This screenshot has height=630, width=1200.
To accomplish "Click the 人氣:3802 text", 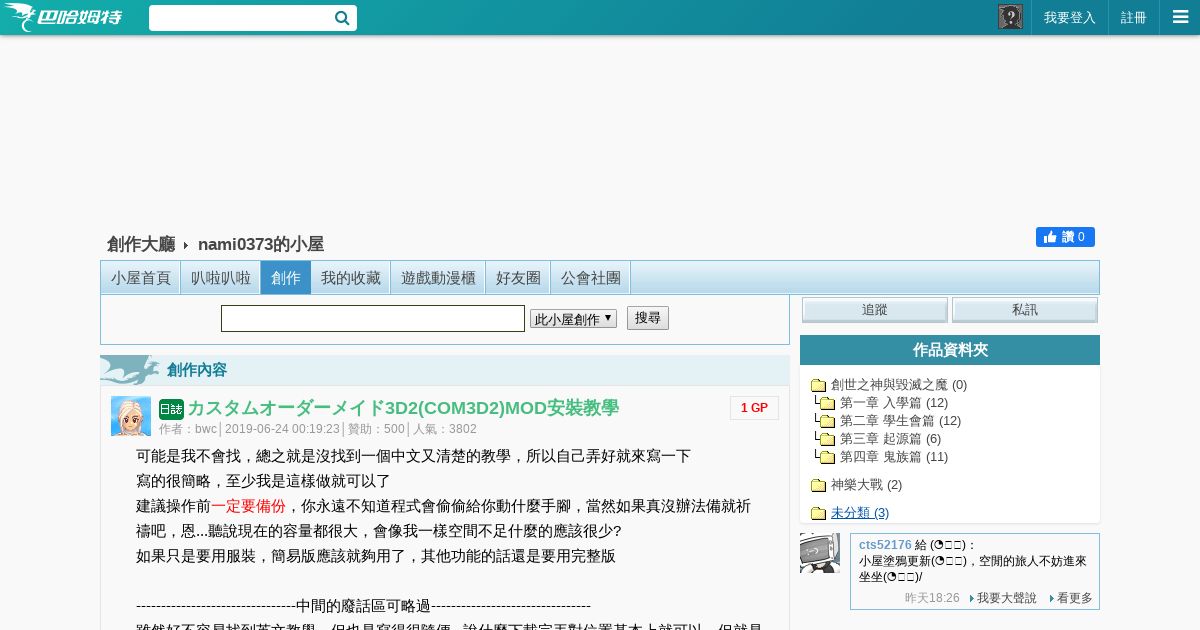I will pos(445,429).
